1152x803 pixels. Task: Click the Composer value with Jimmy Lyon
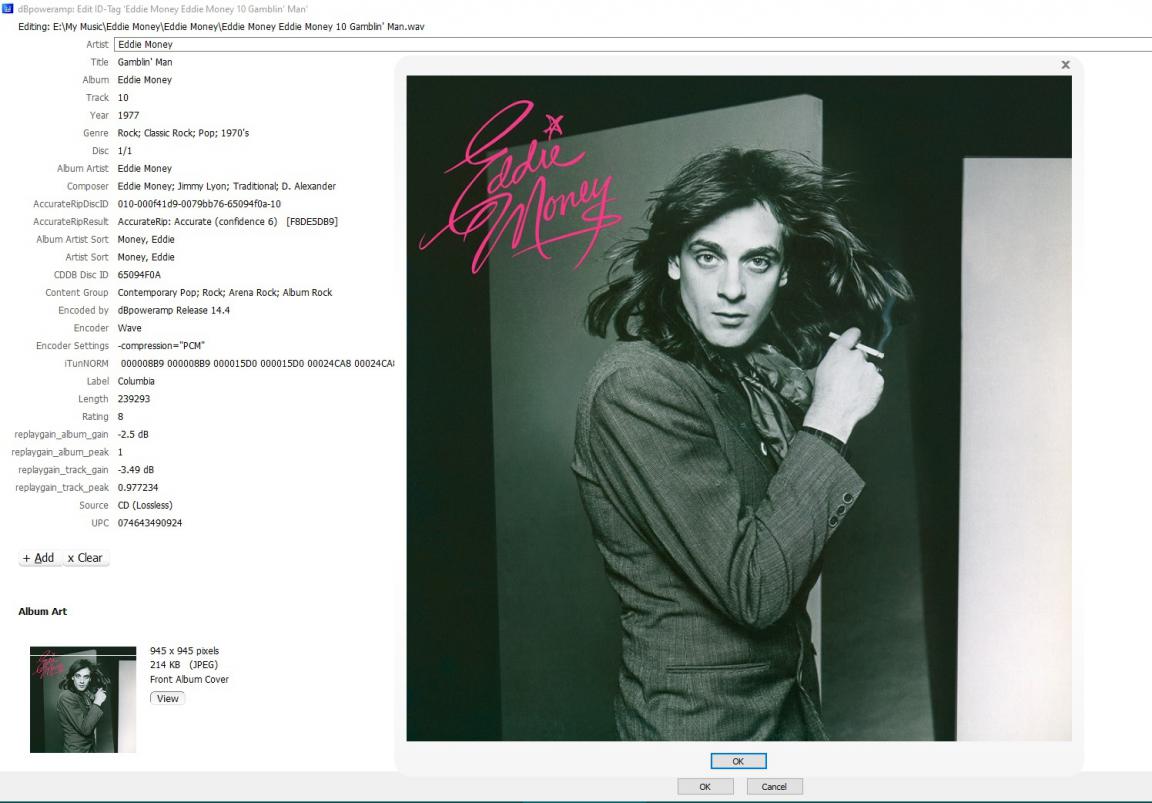tap(226, 186)
